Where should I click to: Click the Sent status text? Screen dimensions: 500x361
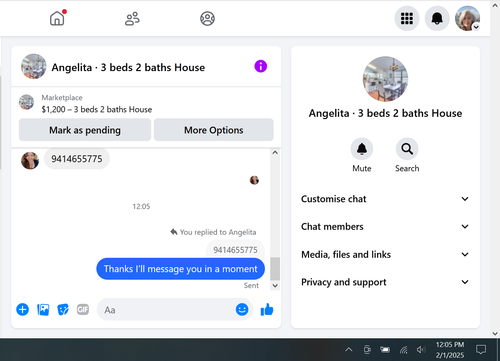click(x=251, y=285)
